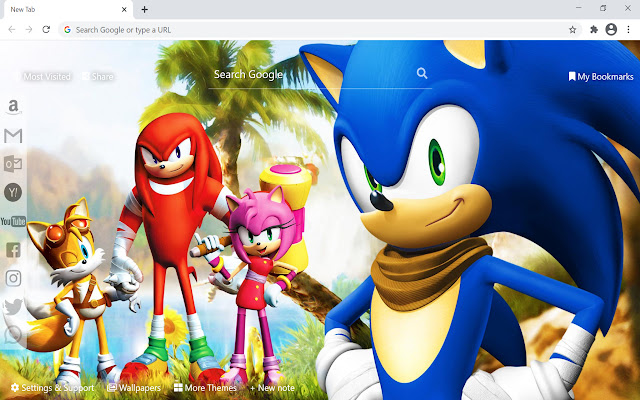Open the Gmail shortcut icon
The image size is (640, 400).
tap(13, 136)
